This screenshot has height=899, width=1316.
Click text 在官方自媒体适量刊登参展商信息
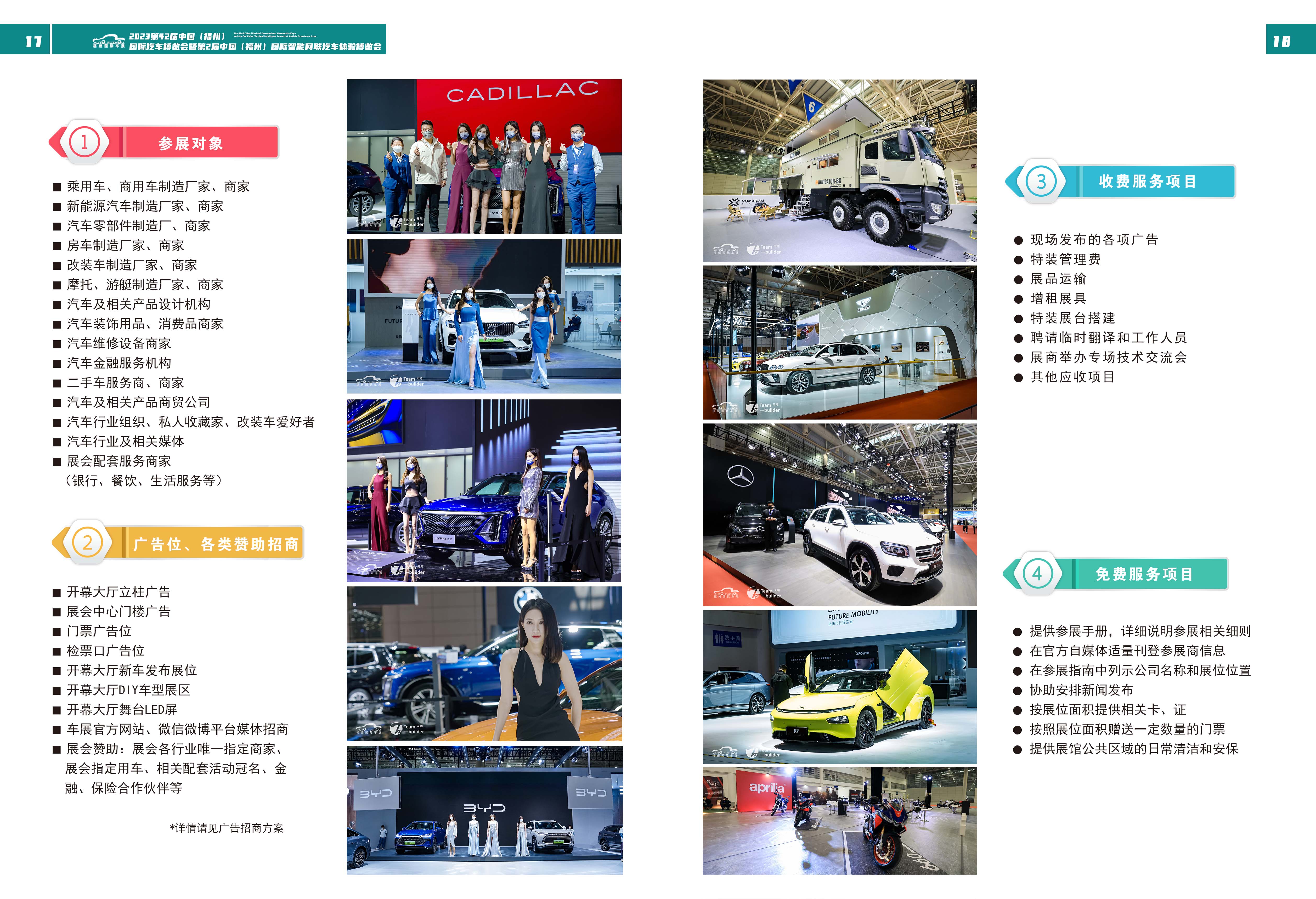pos(1127,651)
